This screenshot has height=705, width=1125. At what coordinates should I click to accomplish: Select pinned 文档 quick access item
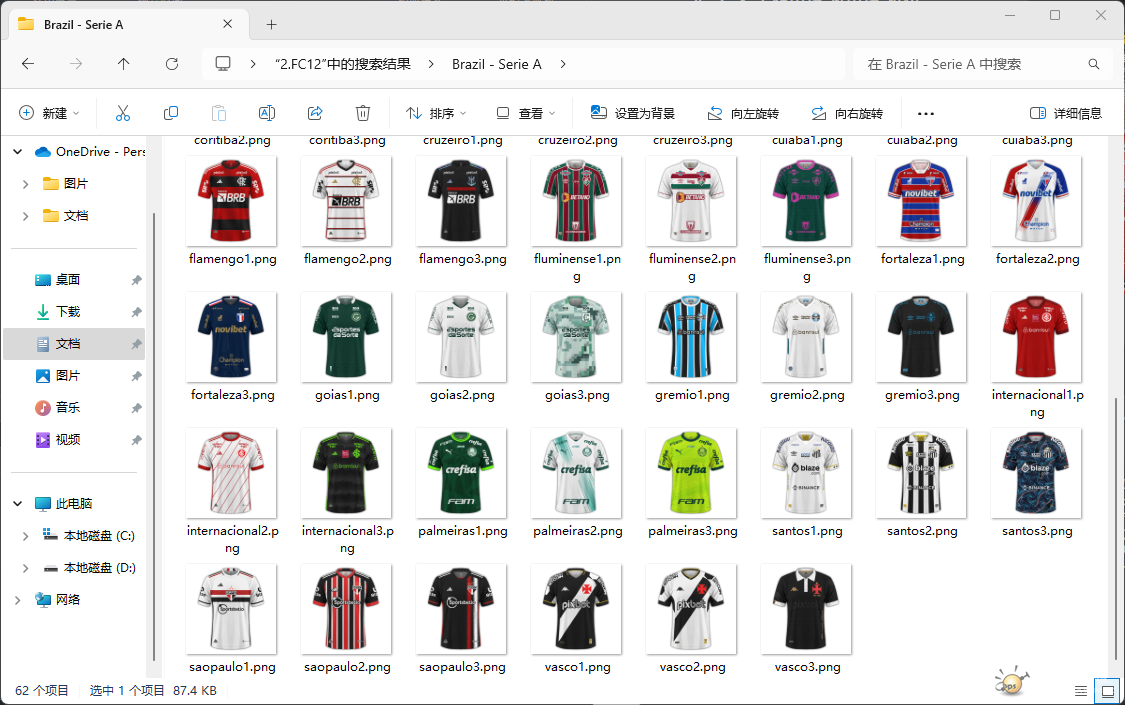pyautogui.click(x=74, y=344)
